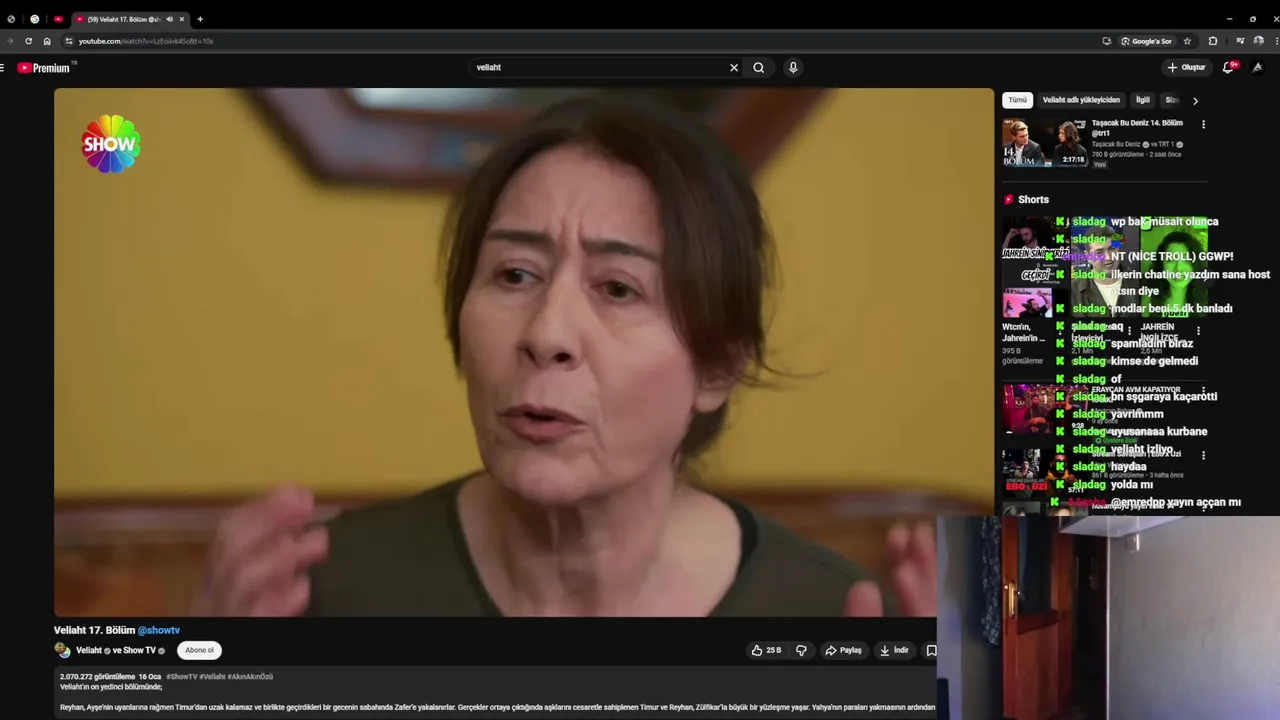Clear the search box with X

click(734, 68)
